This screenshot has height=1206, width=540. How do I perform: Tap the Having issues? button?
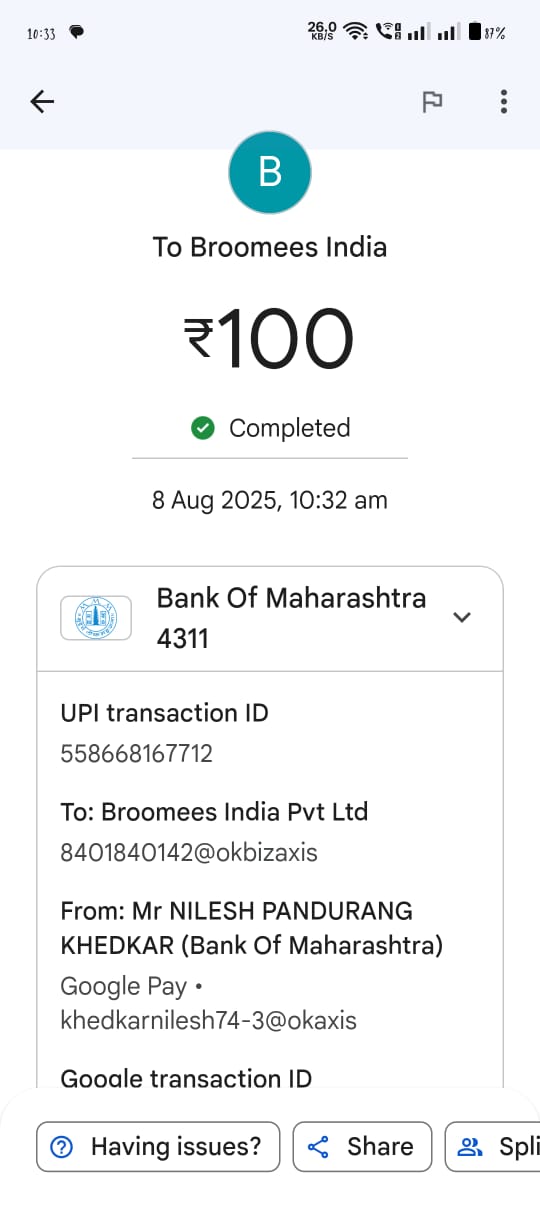point(159,1146)
